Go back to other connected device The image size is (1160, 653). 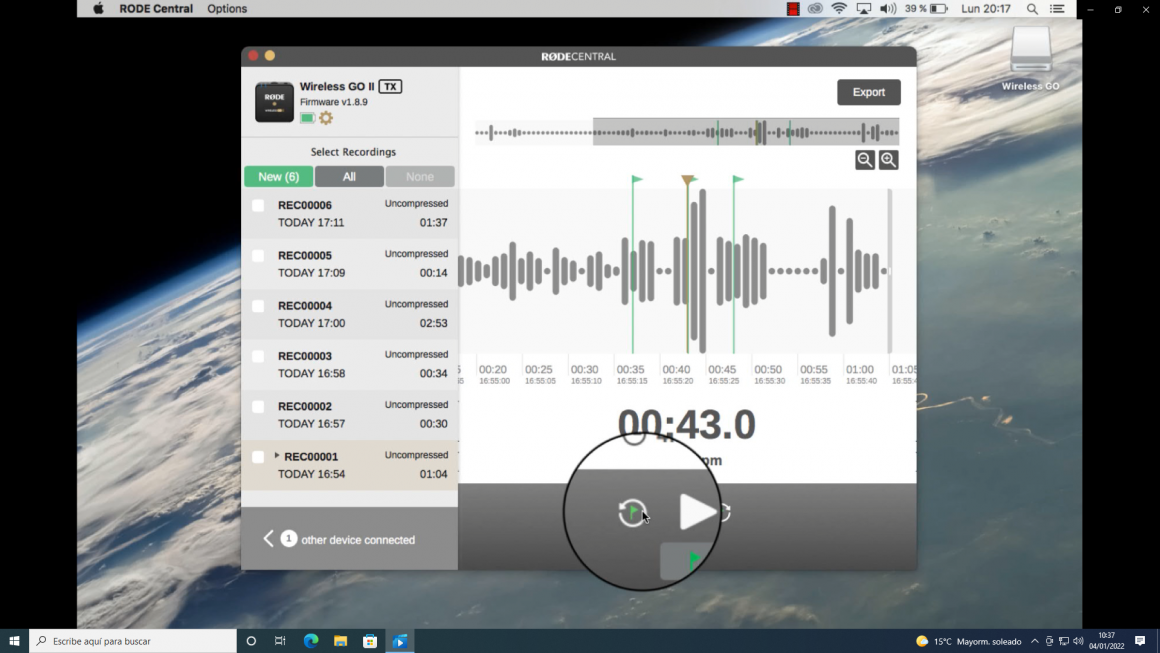(x=268, y=539)
